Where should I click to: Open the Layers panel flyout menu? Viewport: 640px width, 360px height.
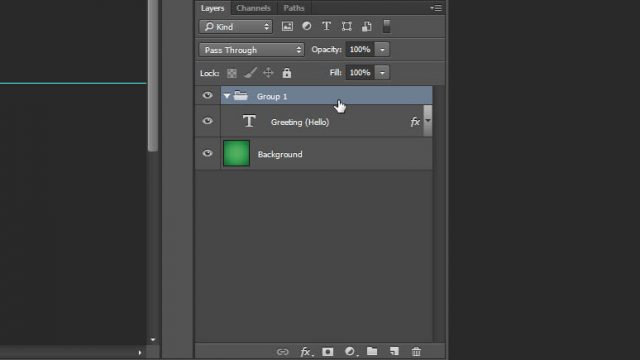tap(436, 8)
